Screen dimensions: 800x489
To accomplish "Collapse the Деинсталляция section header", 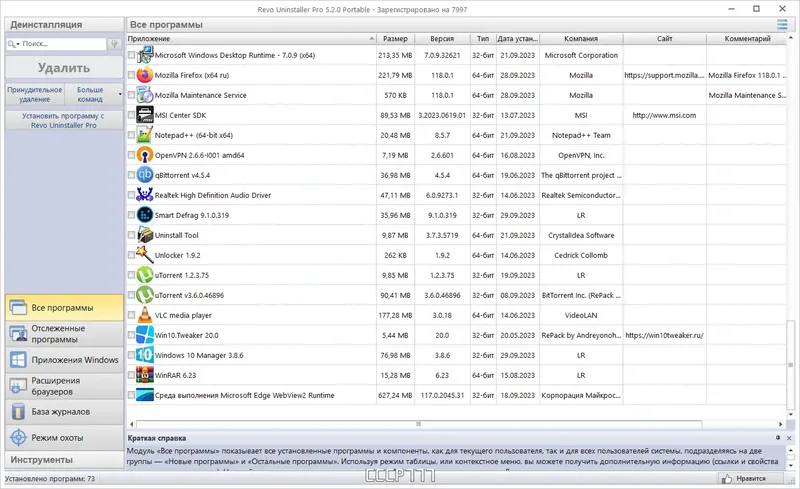I will (64, 25).
